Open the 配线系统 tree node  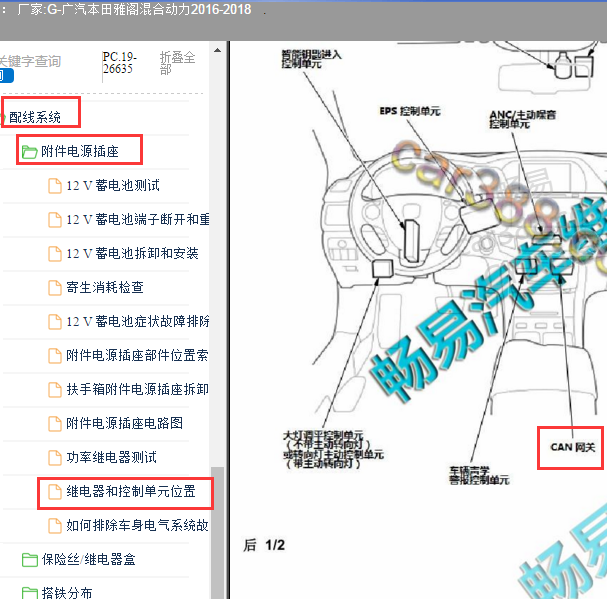click(35, 117)
